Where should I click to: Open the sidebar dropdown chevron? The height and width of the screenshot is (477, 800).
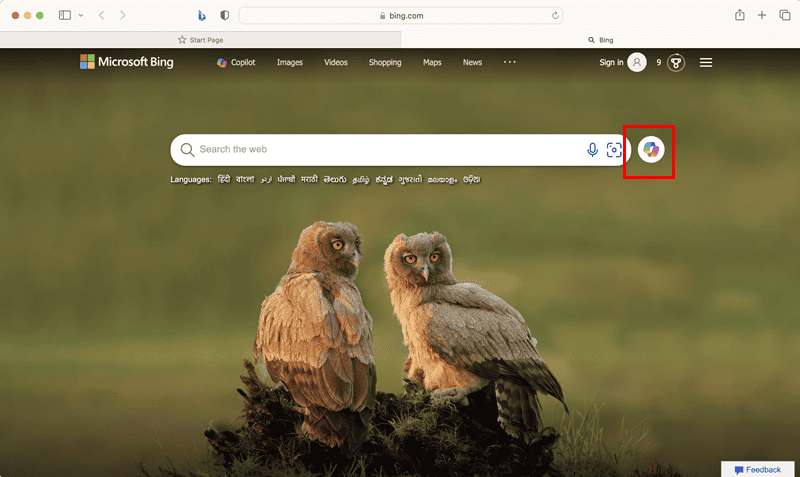(x=81, y=15)
